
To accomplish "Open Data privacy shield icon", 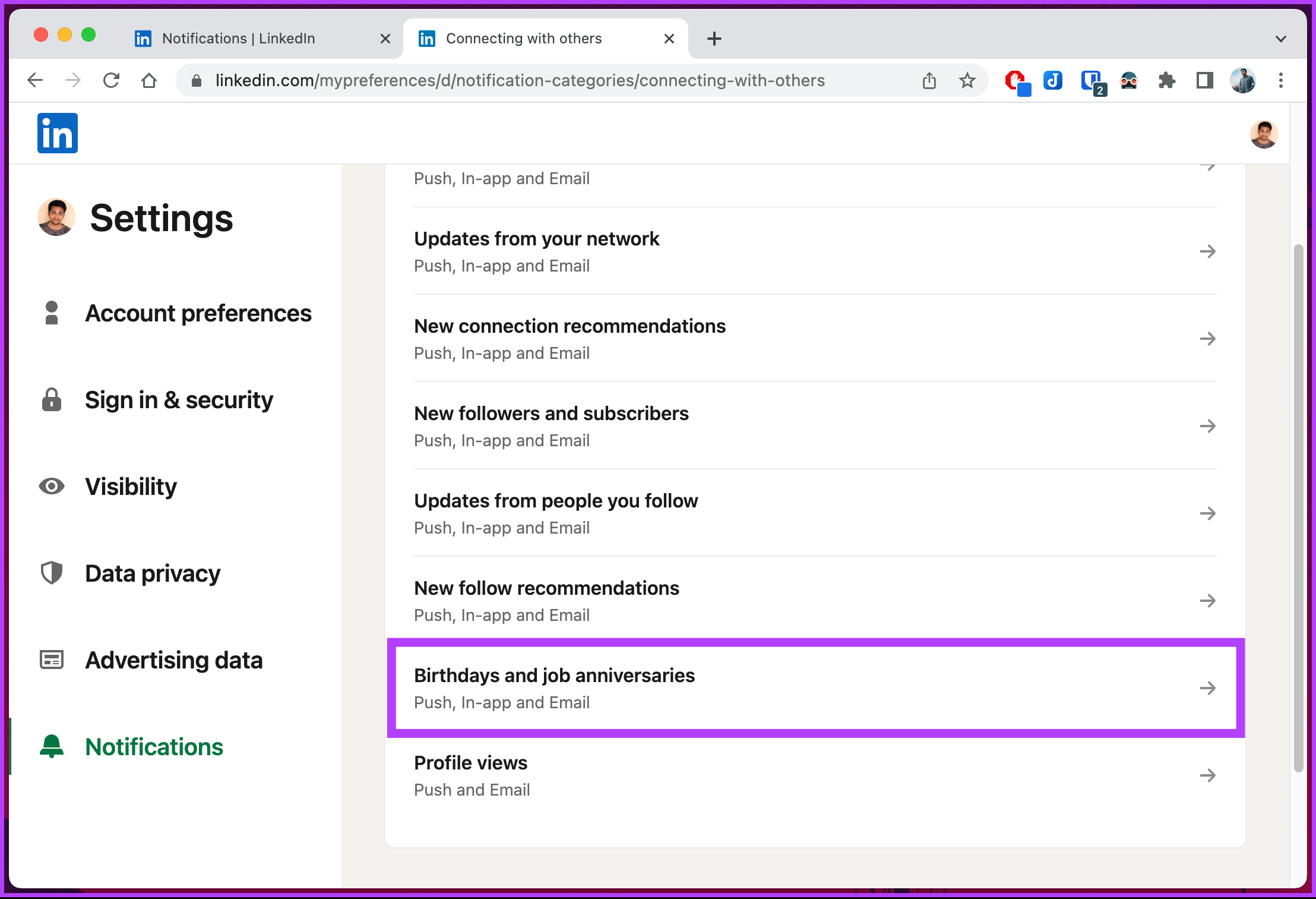I will point(52,573).
